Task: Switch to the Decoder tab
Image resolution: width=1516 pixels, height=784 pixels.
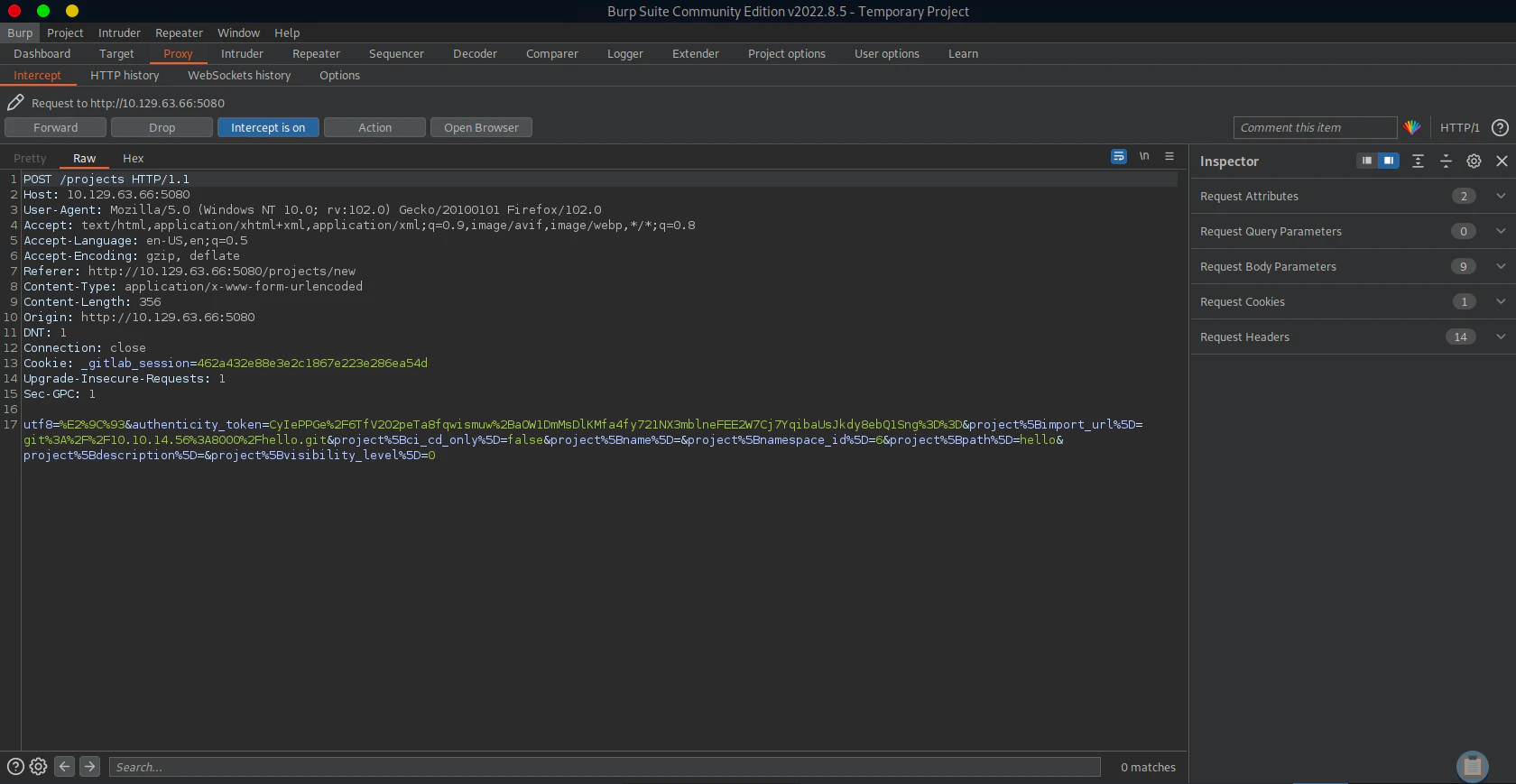Action: pos(475,53)
